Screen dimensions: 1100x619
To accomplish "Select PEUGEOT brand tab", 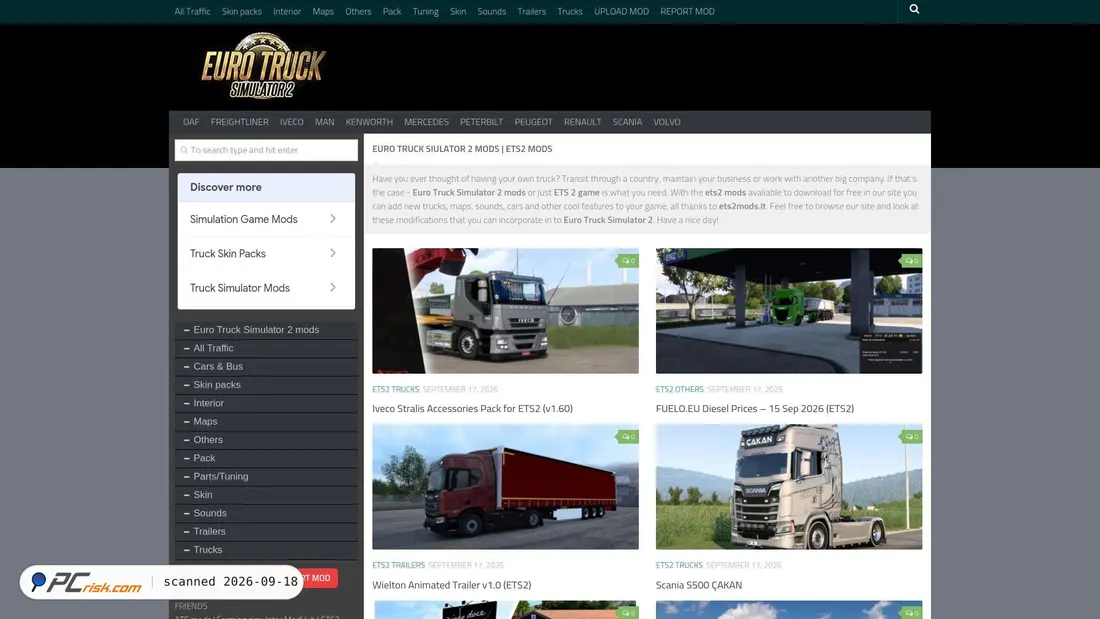I will pos(533,122).
